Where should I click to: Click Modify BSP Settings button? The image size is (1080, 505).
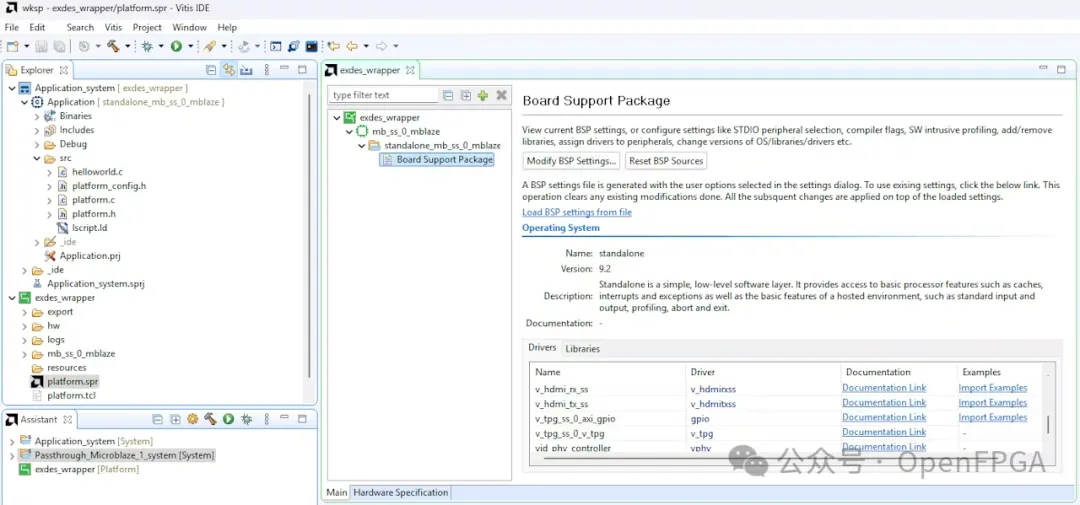pyautogui.click(x=571, y=161)
